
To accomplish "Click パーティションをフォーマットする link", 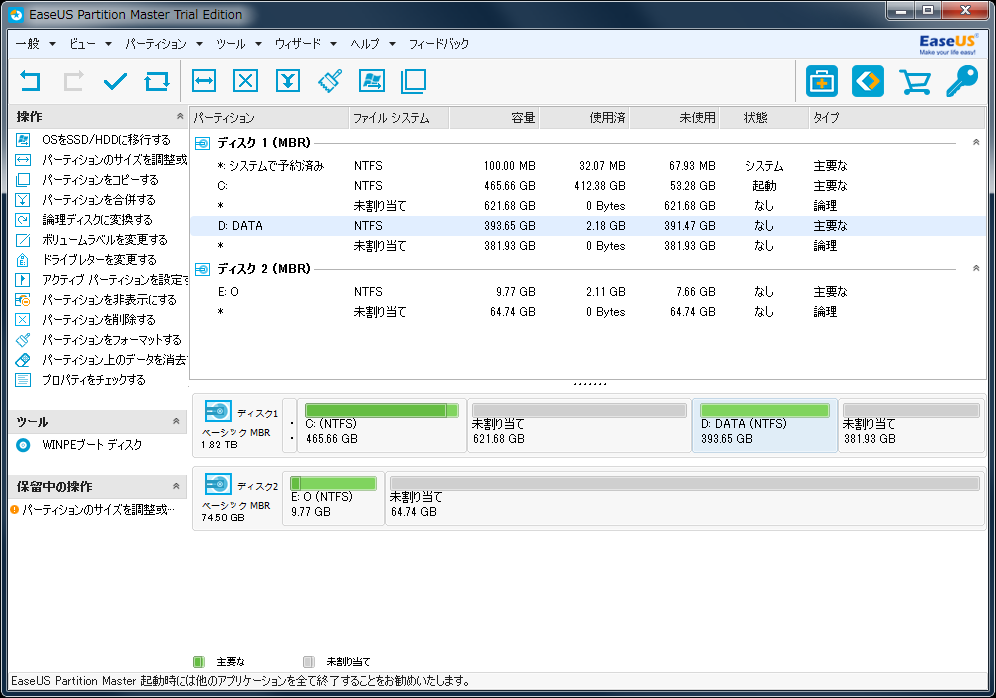I will [x=112, y=340].
